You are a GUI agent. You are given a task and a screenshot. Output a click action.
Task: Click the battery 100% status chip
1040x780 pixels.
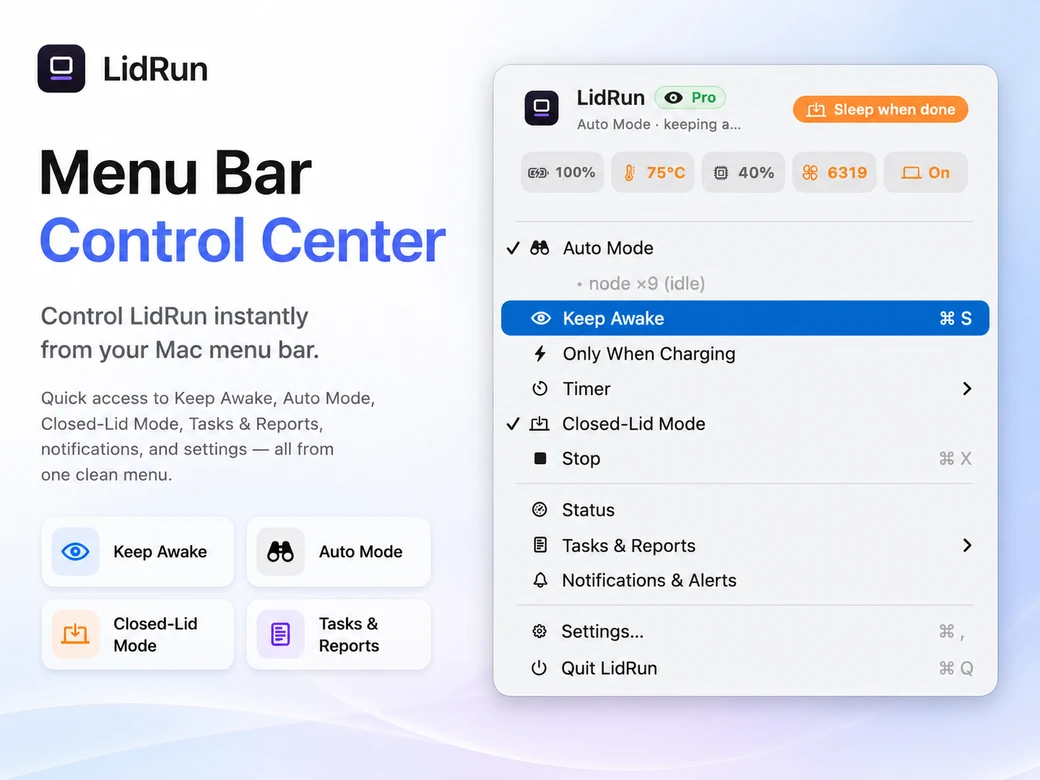(562, 172)
